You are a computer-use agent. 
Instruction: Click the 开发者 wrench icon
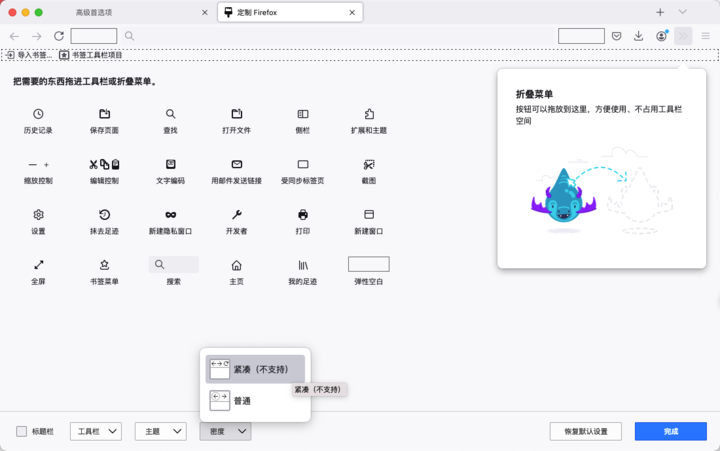tap(237, 215)
